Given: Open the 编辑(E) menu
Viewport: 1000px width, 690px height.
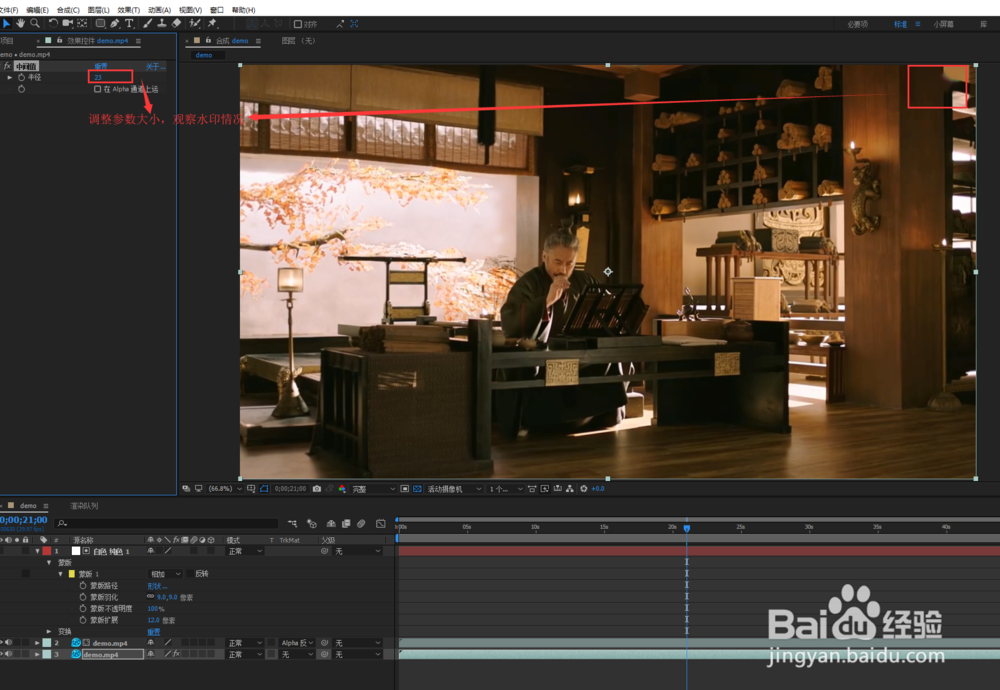Looking at the screenshot, I should (x=37, y=10).
